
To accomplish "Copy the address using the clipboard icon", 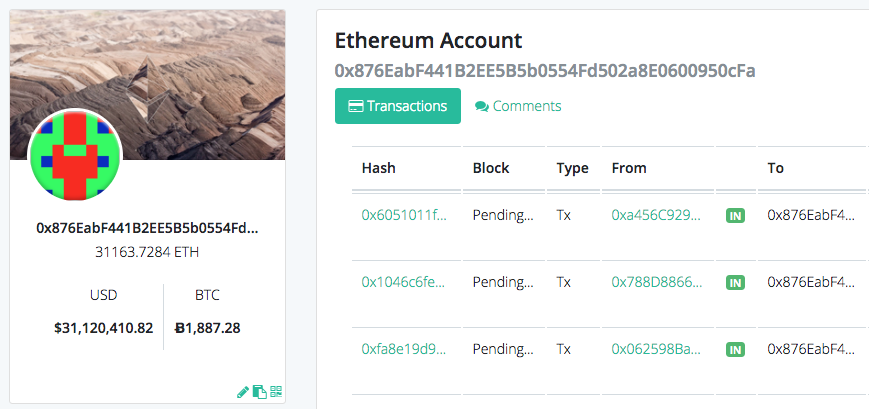I will (x=259, y=392).
